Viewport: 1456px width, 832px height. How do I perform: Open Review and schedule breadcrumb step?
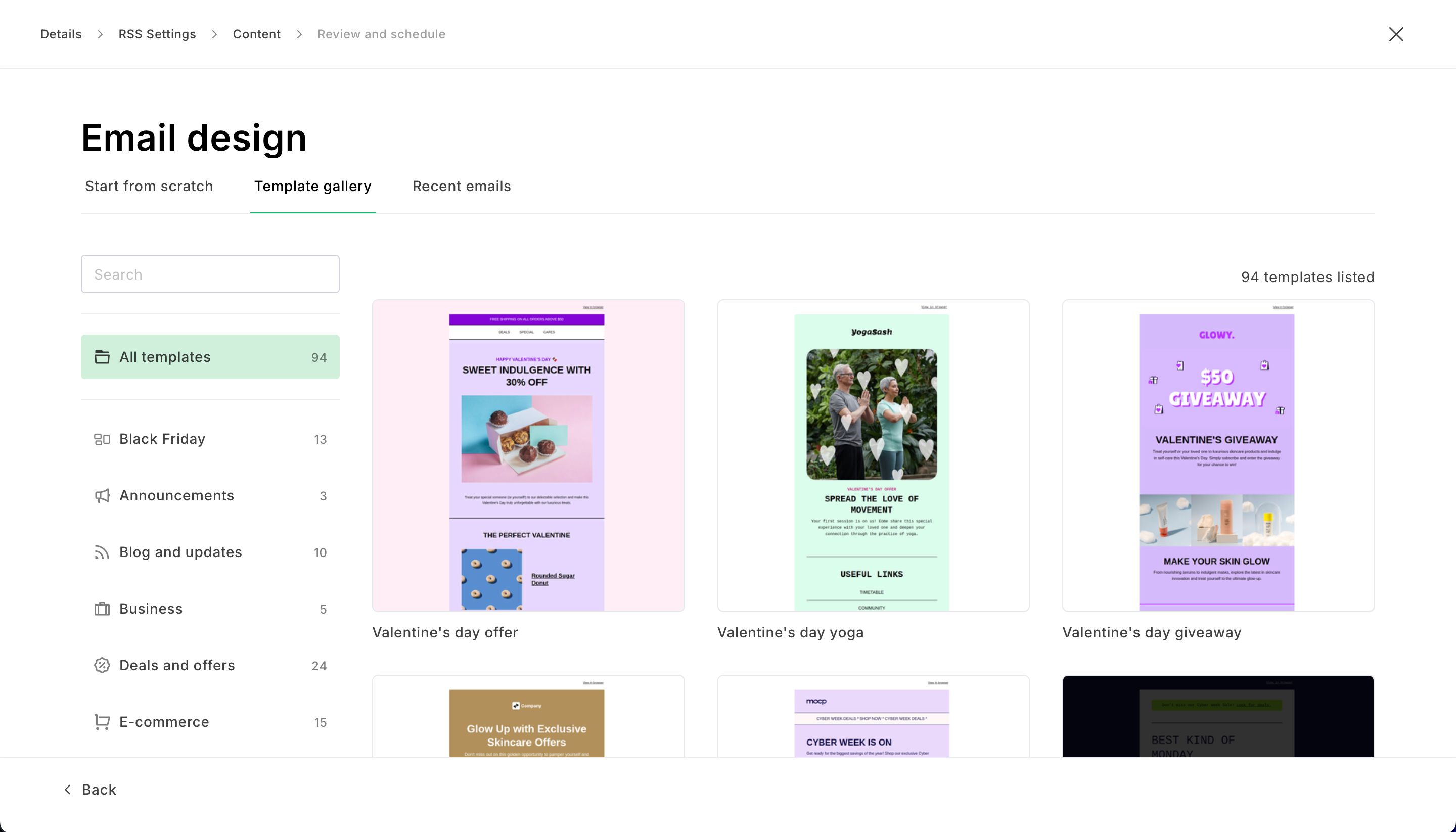coord(381,34)
